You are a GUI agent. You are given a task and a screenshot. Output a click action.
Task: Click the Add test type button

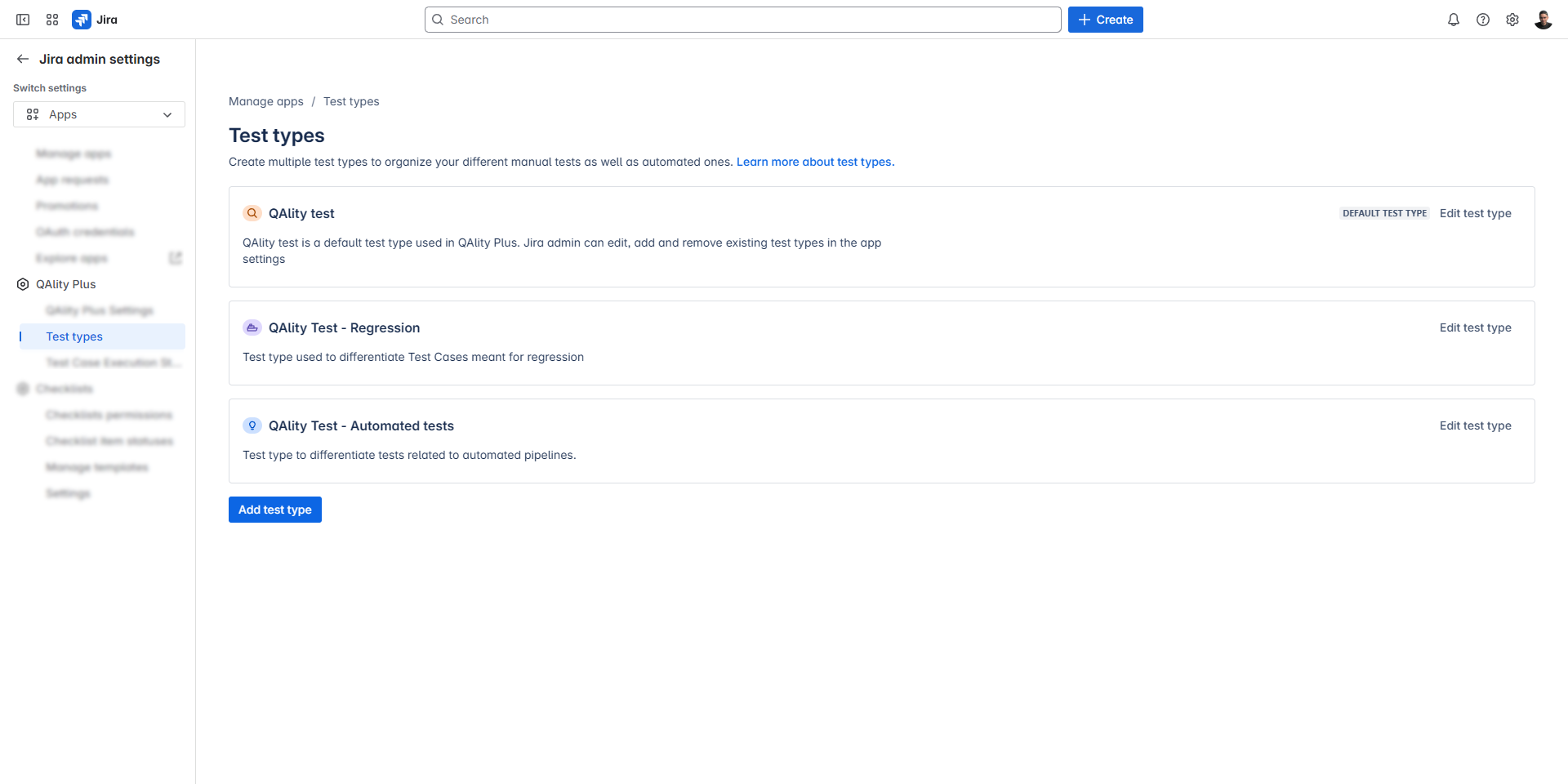(x=275, y=510)
